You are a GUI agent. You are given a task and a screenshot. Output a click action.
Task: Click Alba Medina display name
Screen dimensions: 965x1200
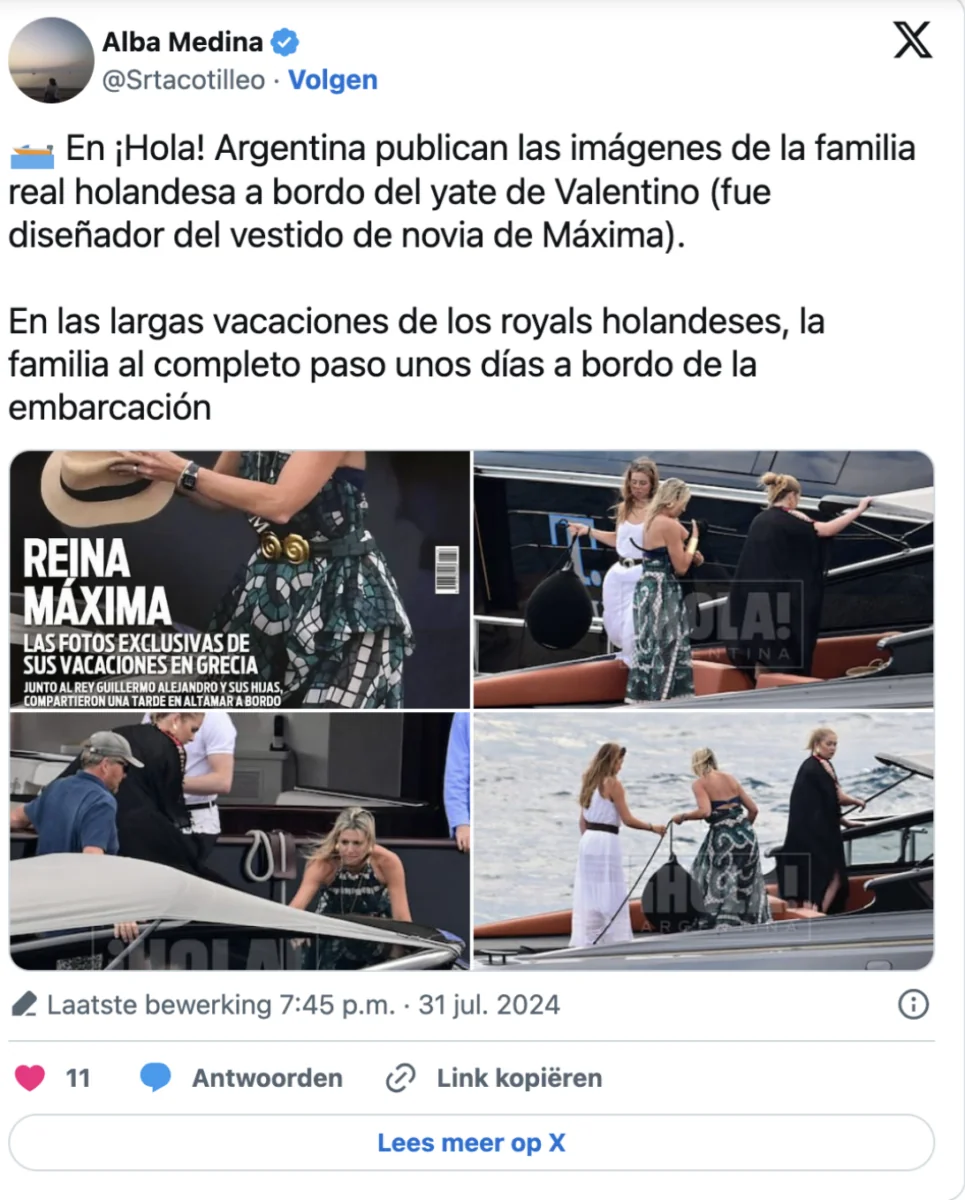click(x=183, y=42)
